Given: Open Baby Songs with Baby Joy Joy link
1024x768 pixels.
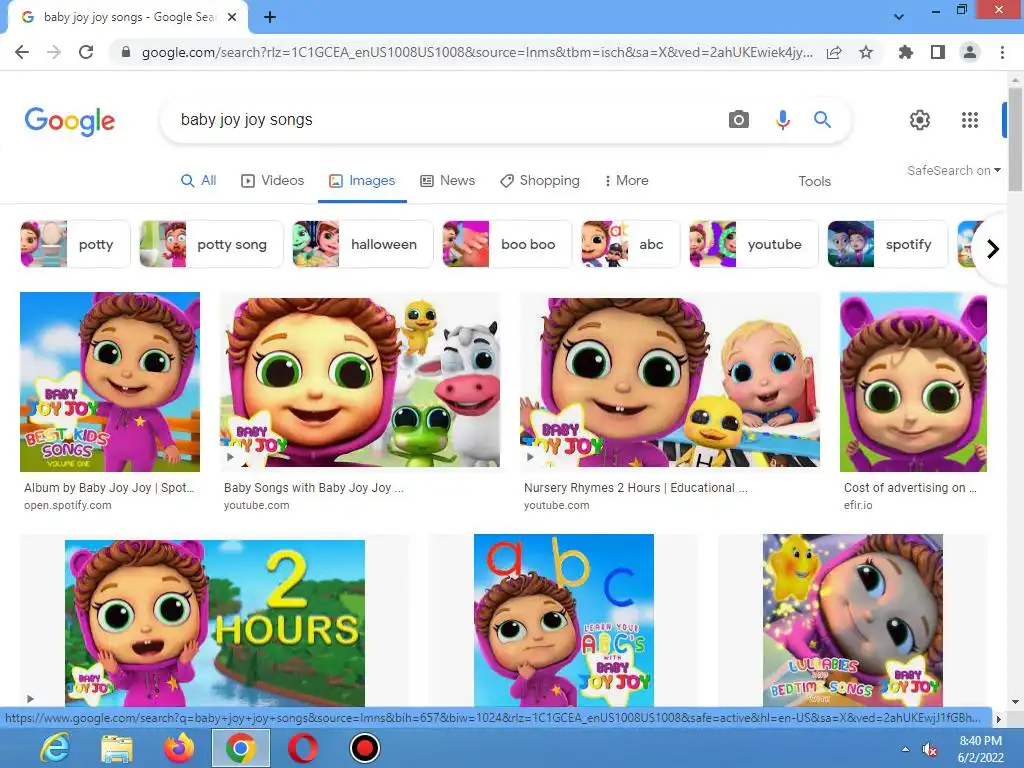Looking at the screenshot, I should [x=313, y=488].
